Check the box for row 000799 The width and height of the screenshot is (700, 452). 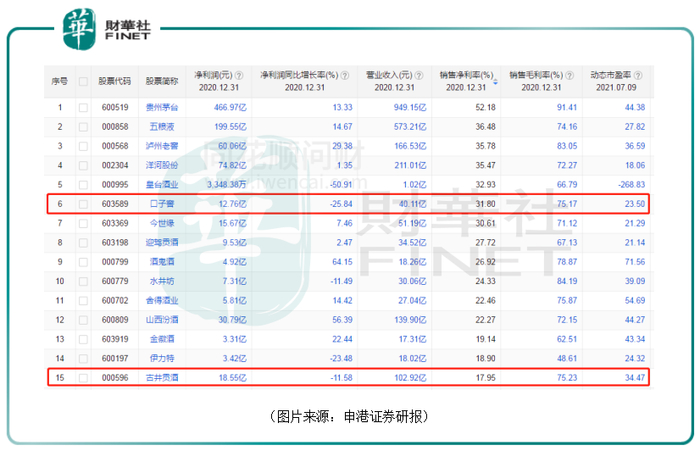coord(83,262)
